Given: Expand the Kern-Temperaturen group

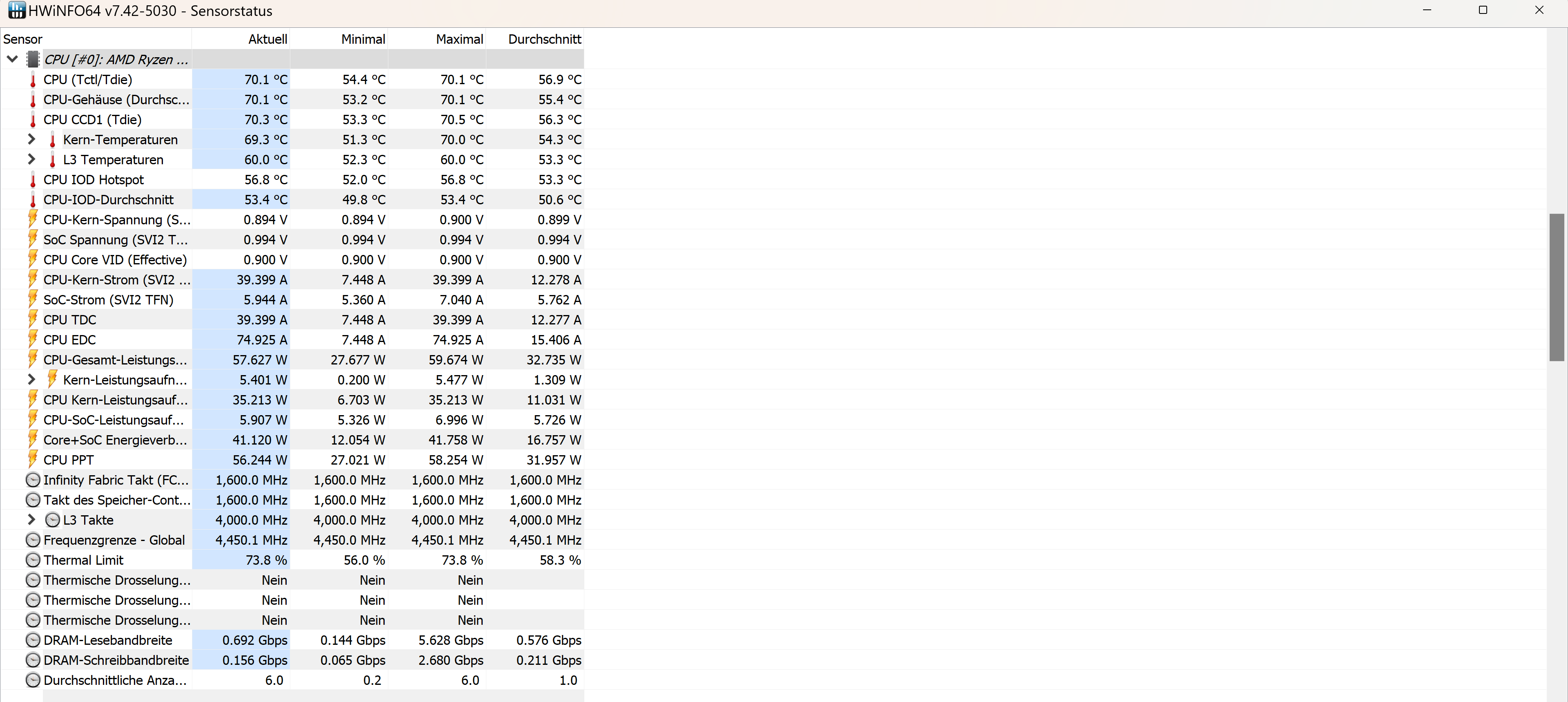Looking at the screenshot, I should click(31, 139).
